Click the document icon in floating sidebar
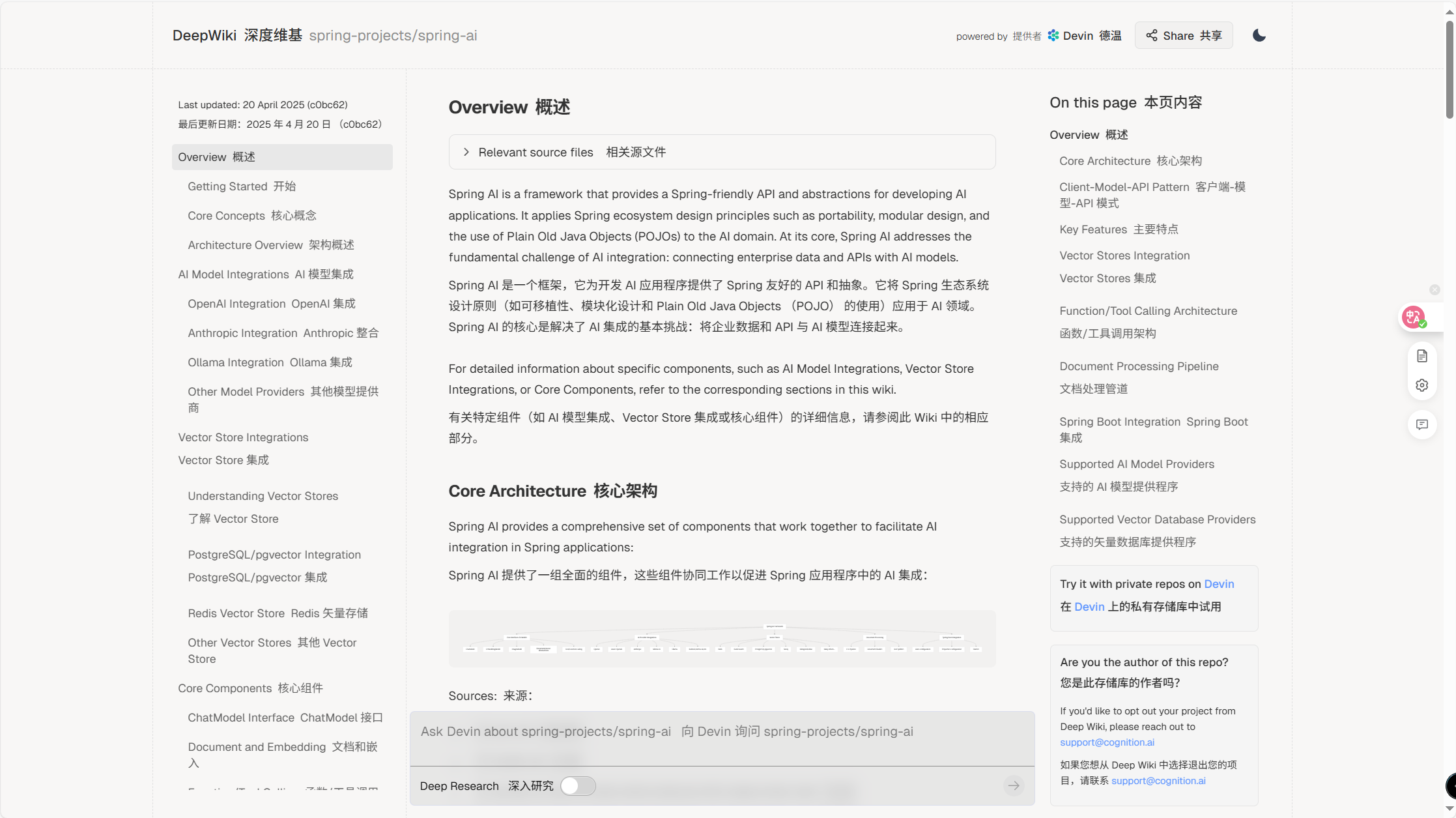Screen dimensions: 1456x818 point(1421,356)
